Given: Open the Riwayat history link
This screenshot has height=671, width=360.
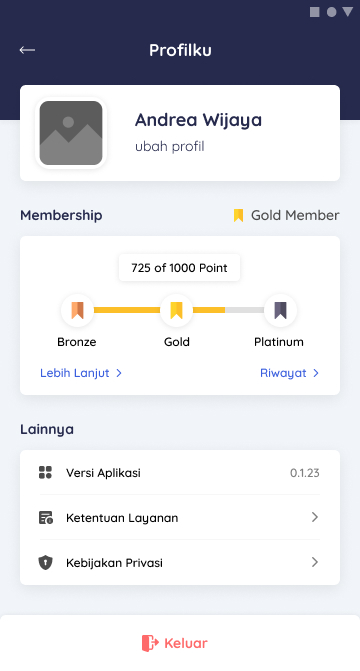Looking at the screenshot, I should 283,373.
